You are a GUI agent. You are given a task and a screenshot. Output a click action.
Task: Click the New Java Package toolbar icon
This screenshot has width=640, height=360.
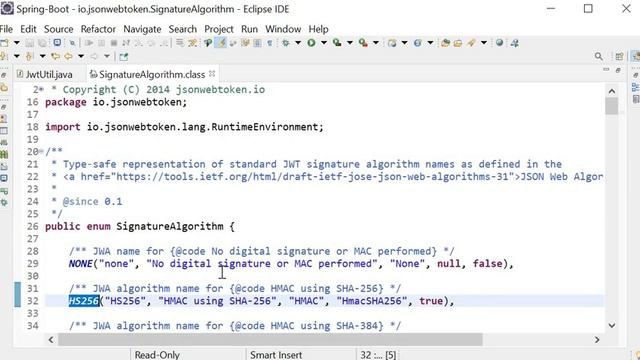click(392, 43)
